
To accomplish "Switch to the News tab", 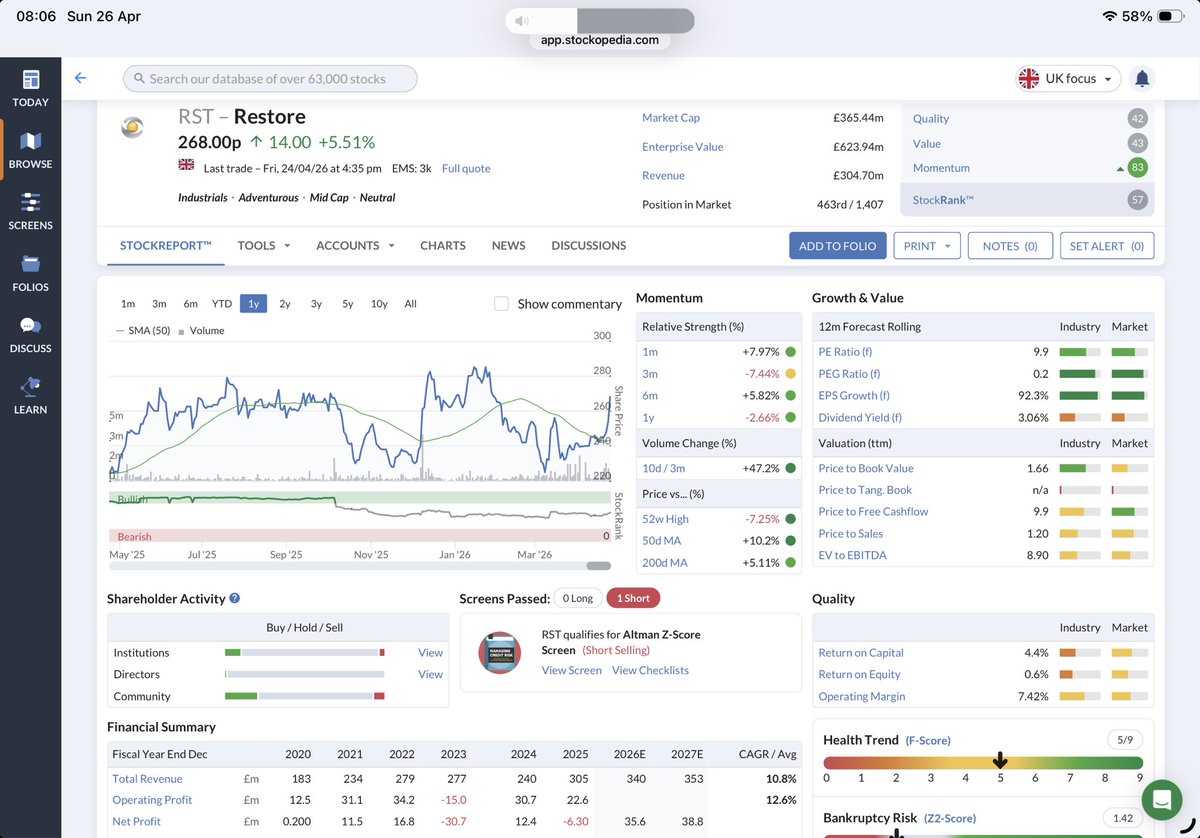I will 509,245.
